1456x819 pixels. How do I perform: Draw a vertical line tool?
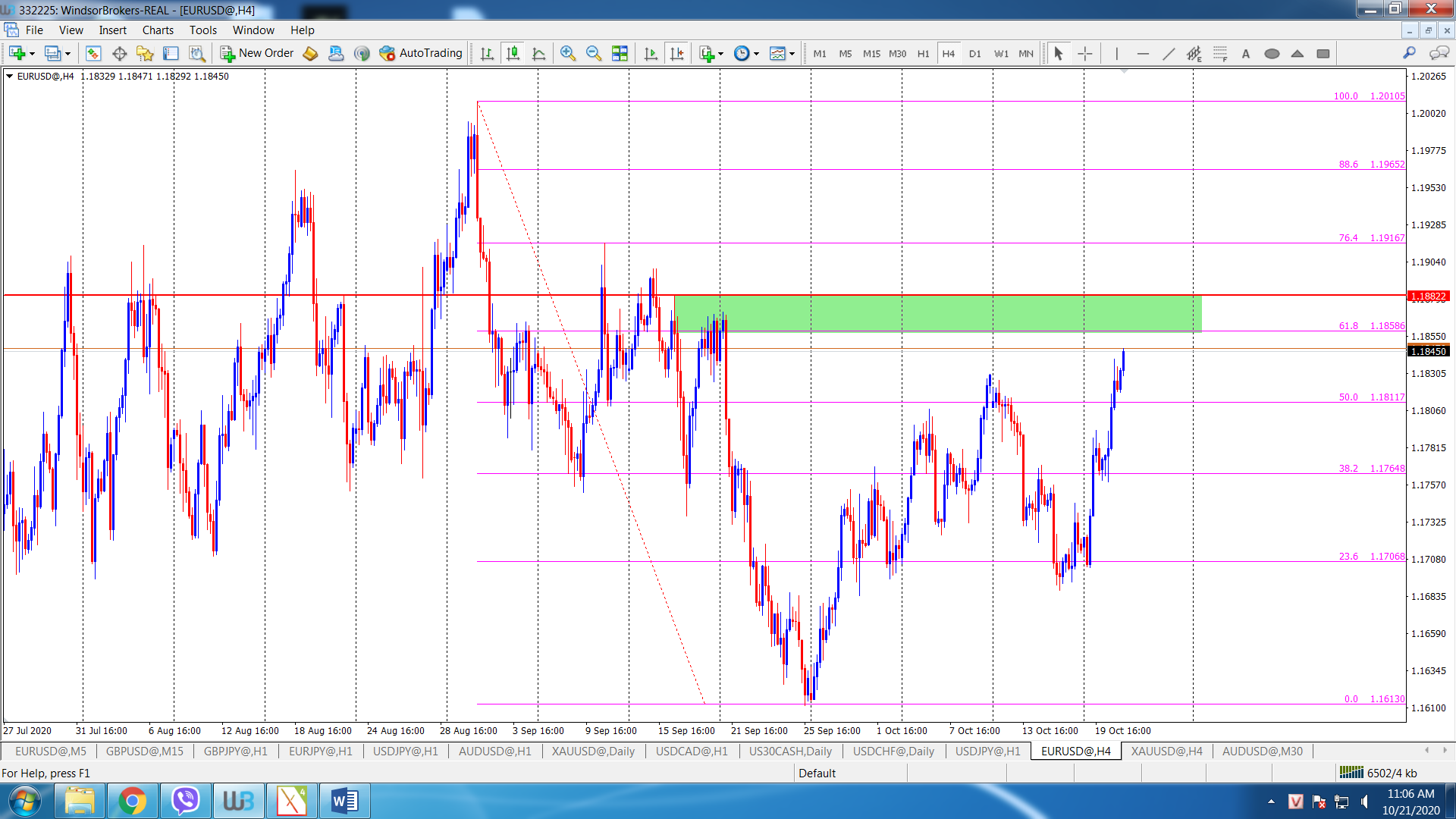[x=1116, y=53]
